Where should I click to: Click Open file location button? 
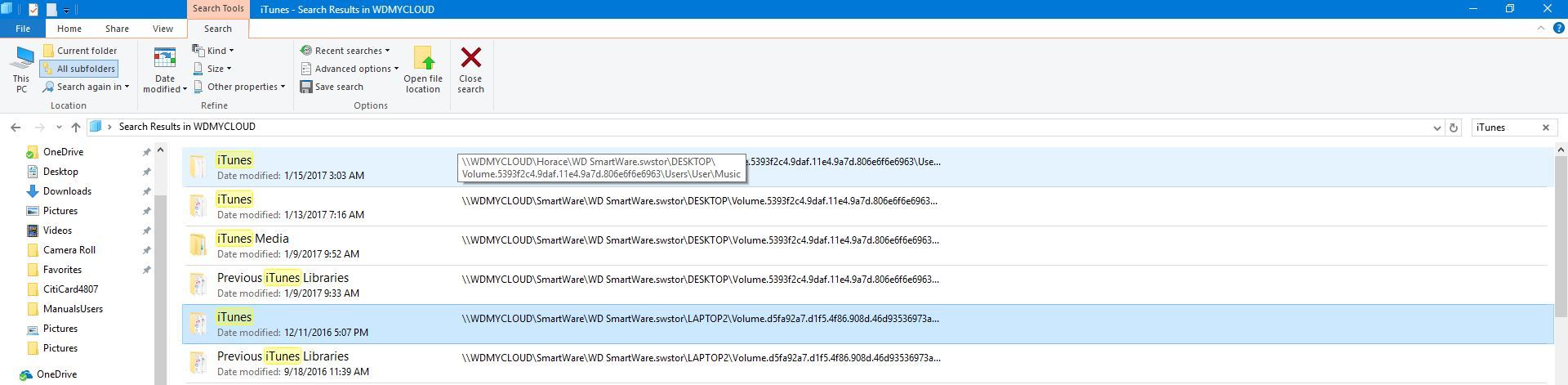[423, 69]
